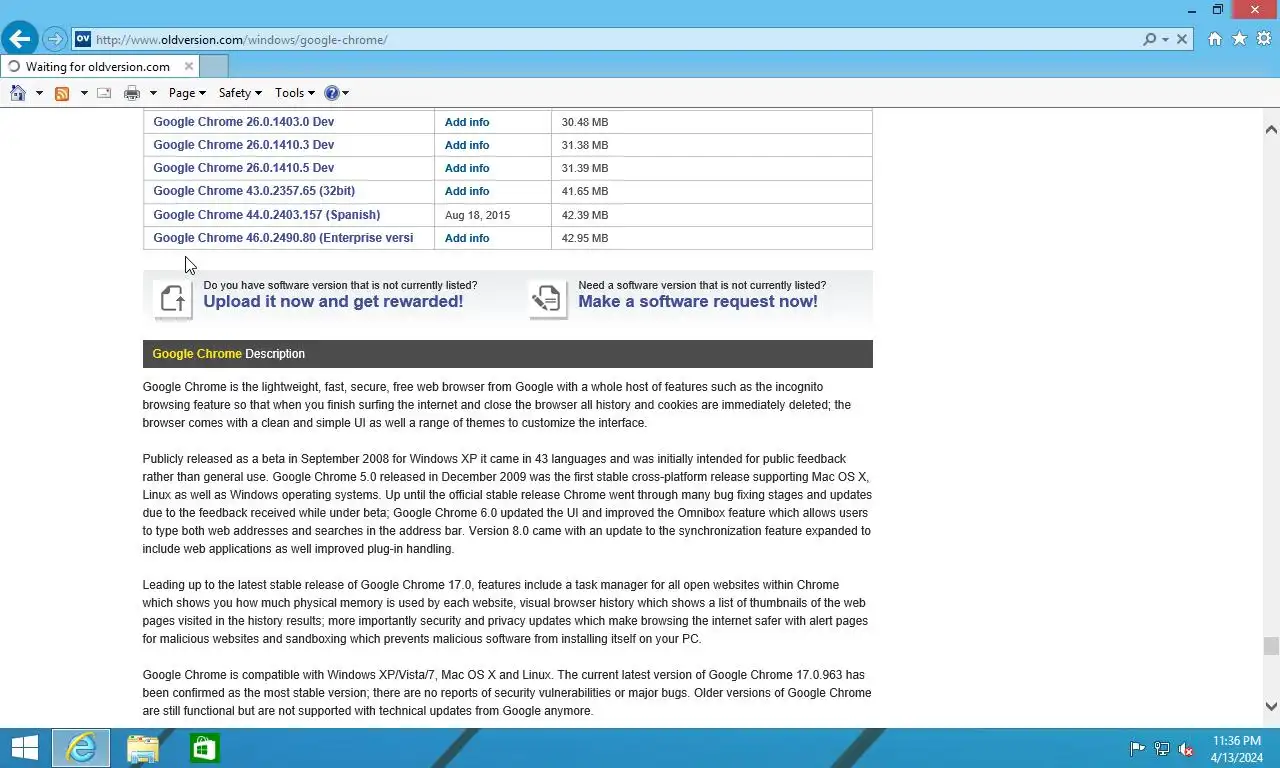Open the Tools menu in command bar
The height and width of the screenshot is (768, 1280).
click(x=295, y=93)
